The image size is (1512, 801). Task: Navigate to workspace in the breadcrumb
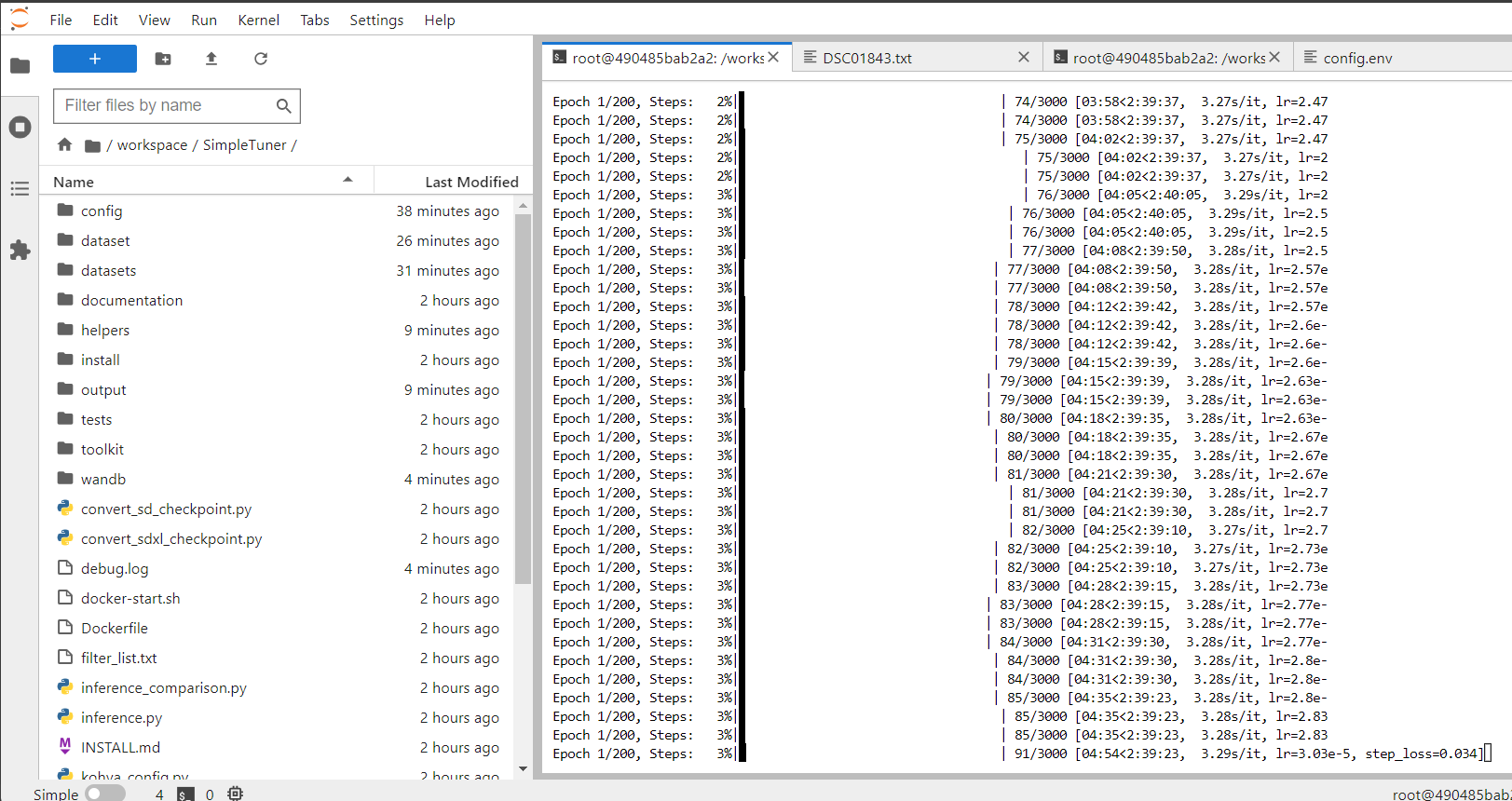(x=152, y=145)
